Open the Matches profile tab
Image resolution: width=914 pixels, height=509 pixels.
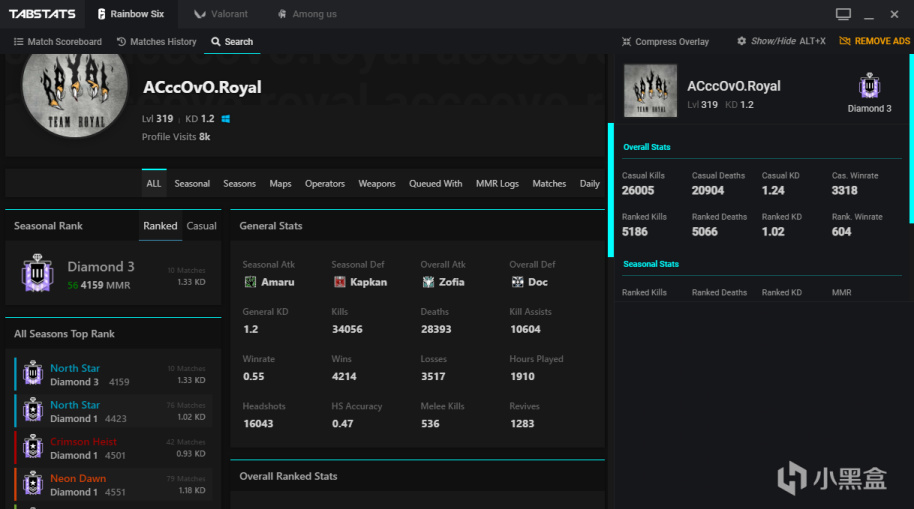[x=549, y=183]
